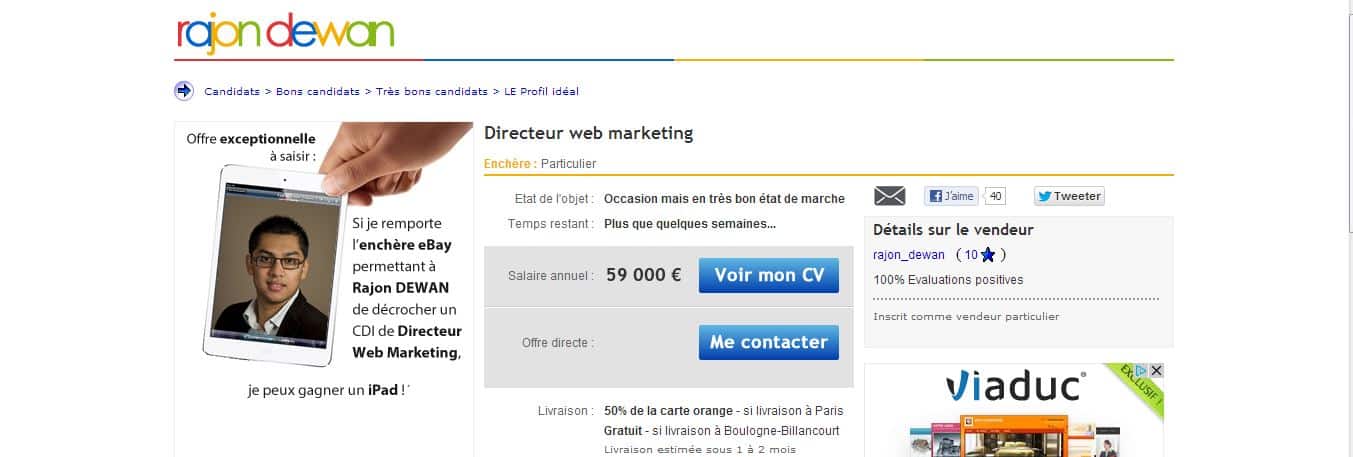This screenshot has height=457, width=1353.
Task: Click the Tweeter button
Action: point(1069,196)
